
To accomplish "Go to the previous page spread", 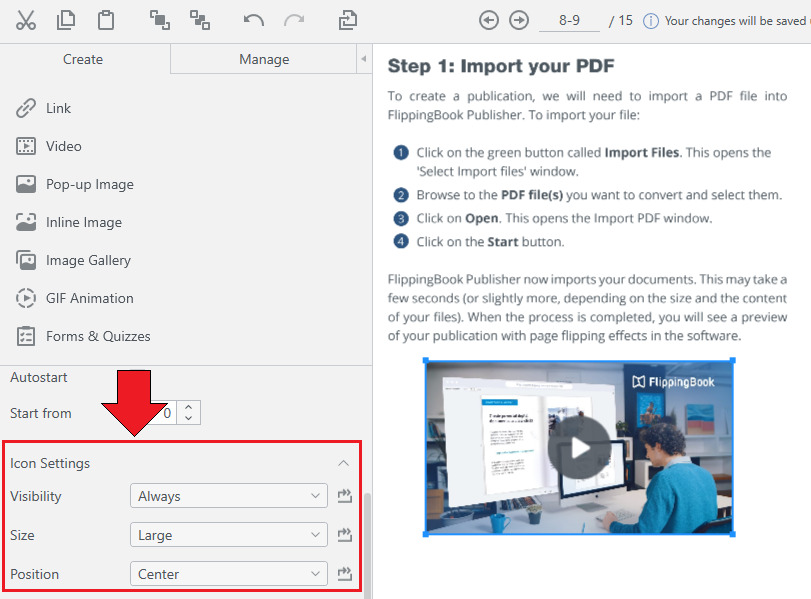I will (488, 21).
